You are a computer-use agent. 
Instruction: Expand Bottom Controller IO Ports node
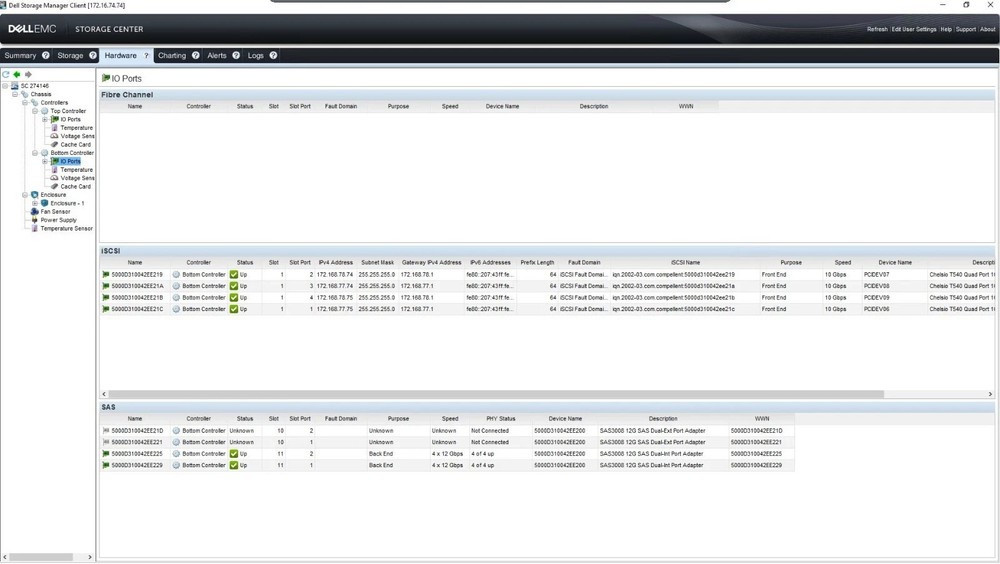[45, 161]
